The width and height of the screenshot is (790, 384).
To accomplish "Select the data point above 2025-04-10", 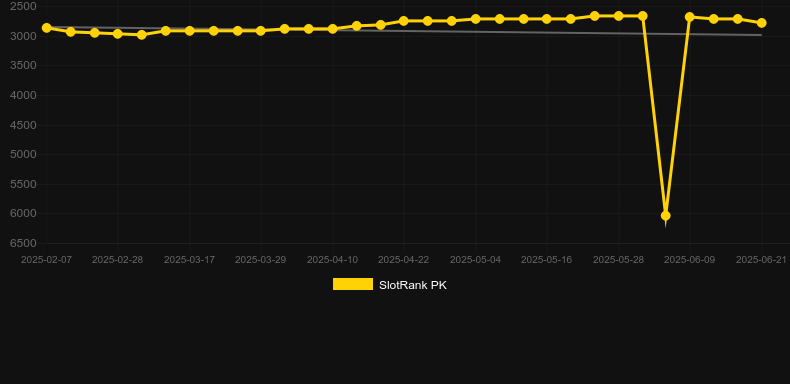I will tap(333, 29).
